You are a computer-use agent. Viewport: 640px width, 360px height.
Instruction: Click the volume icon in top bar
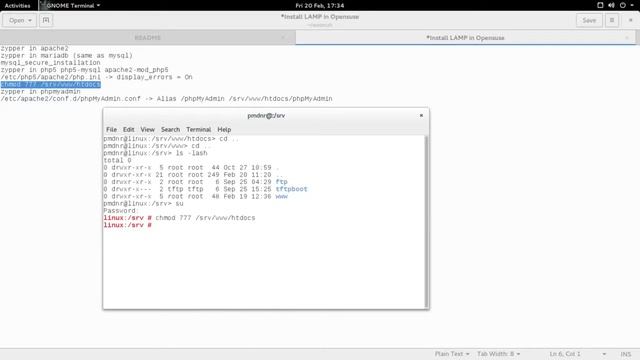pyautogui.click(x=611, y=5)
